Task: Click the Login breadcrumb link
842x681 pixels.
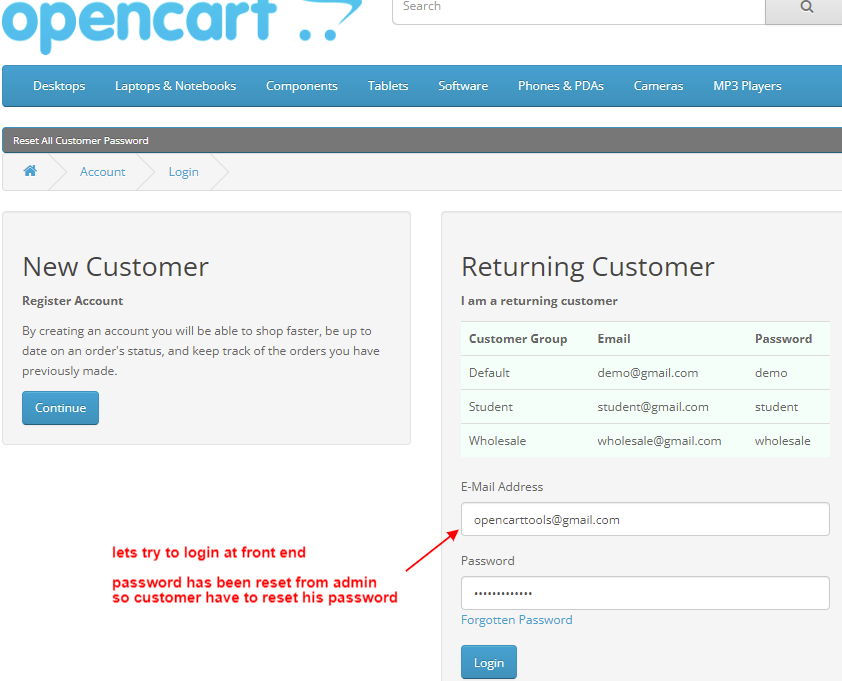Action: click(184, 172)
